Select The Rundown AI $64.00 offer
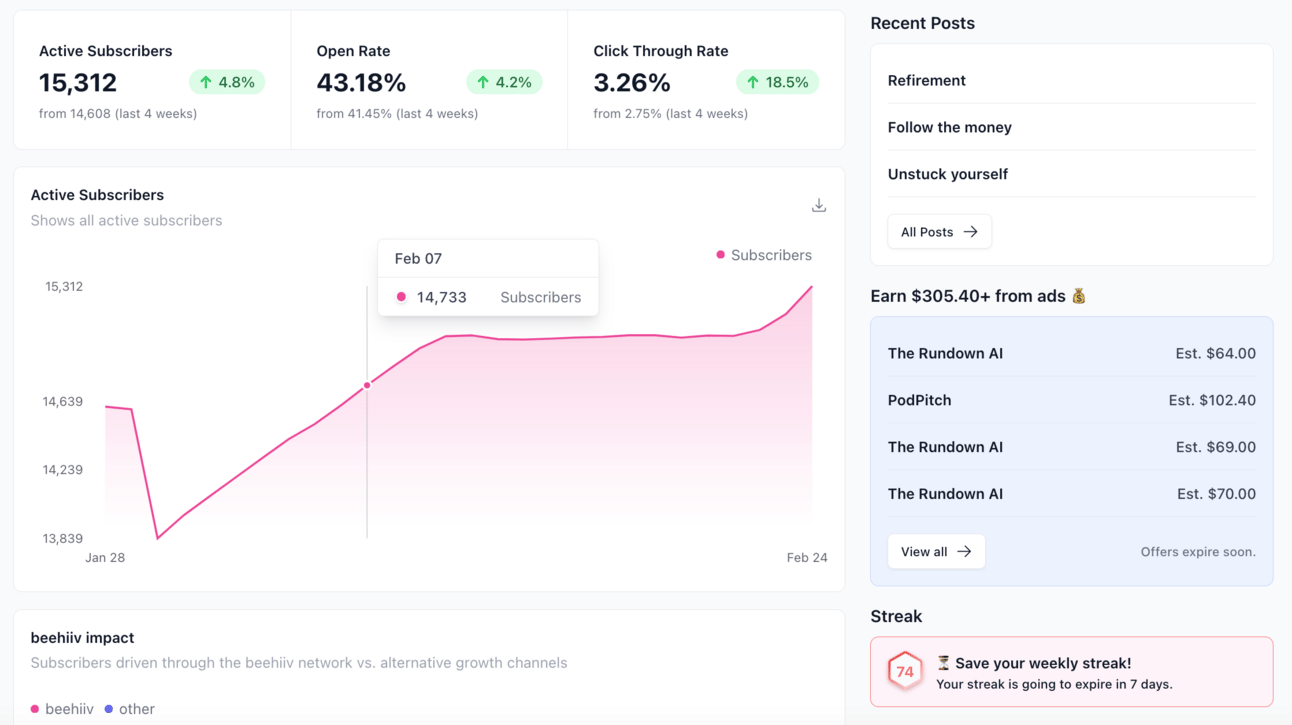This screenshot has width=1292, height=725. tap(1072, 353)
